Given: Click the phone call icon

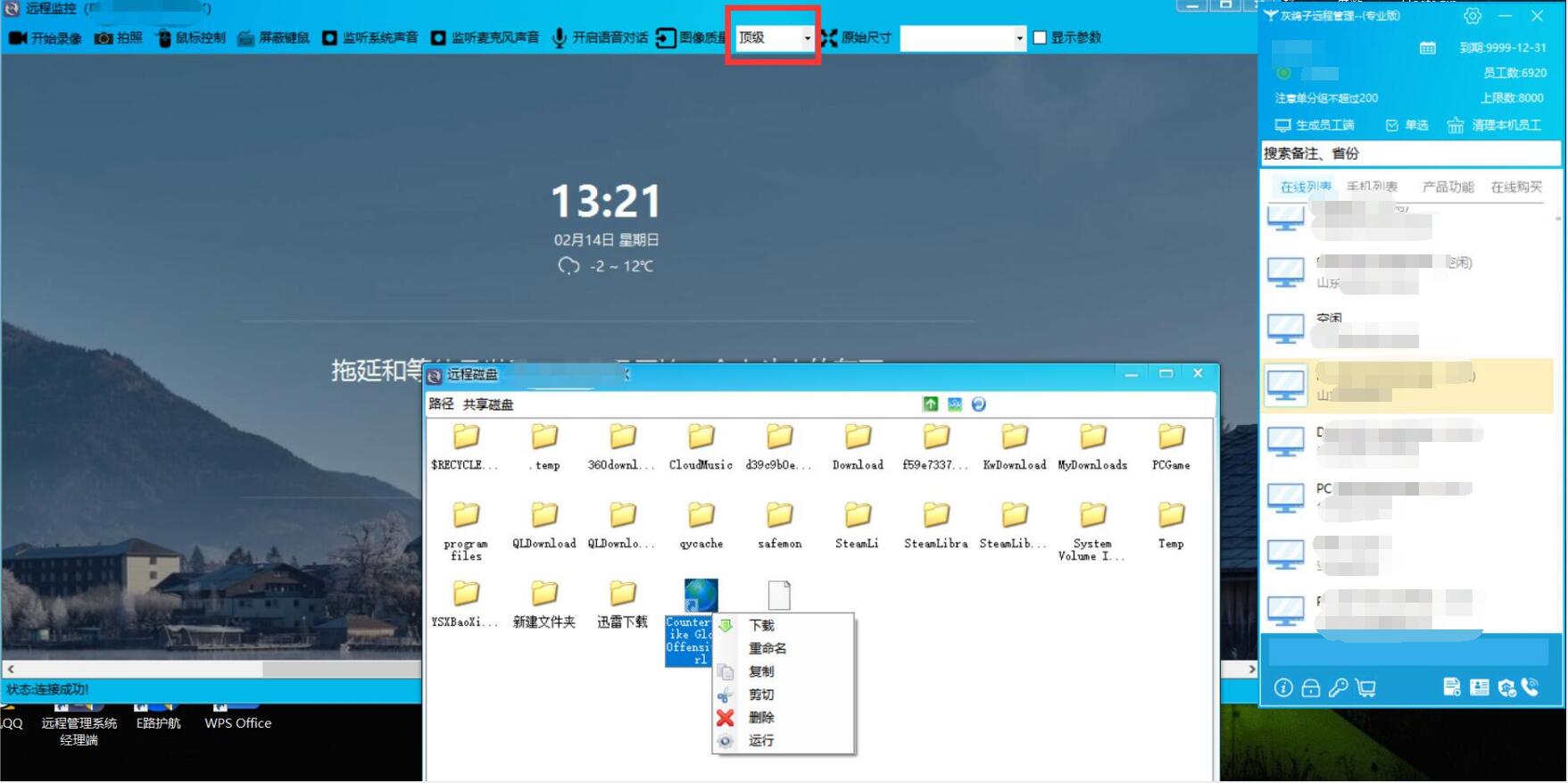Looking at the screenshot, I should [x=1531, y=687].
